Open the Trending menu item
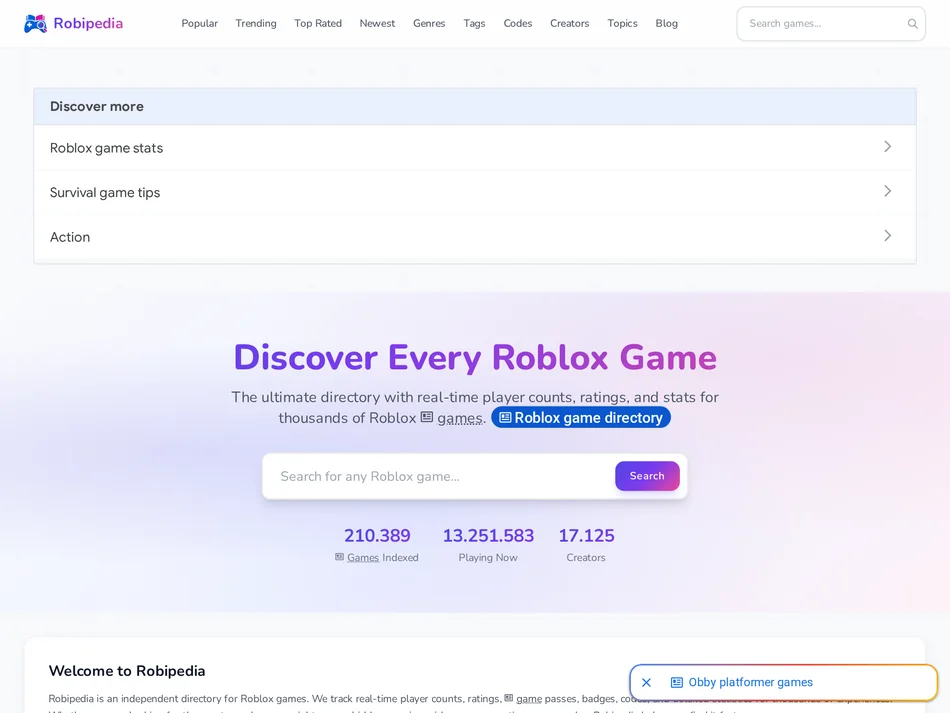 click(256, 24)
